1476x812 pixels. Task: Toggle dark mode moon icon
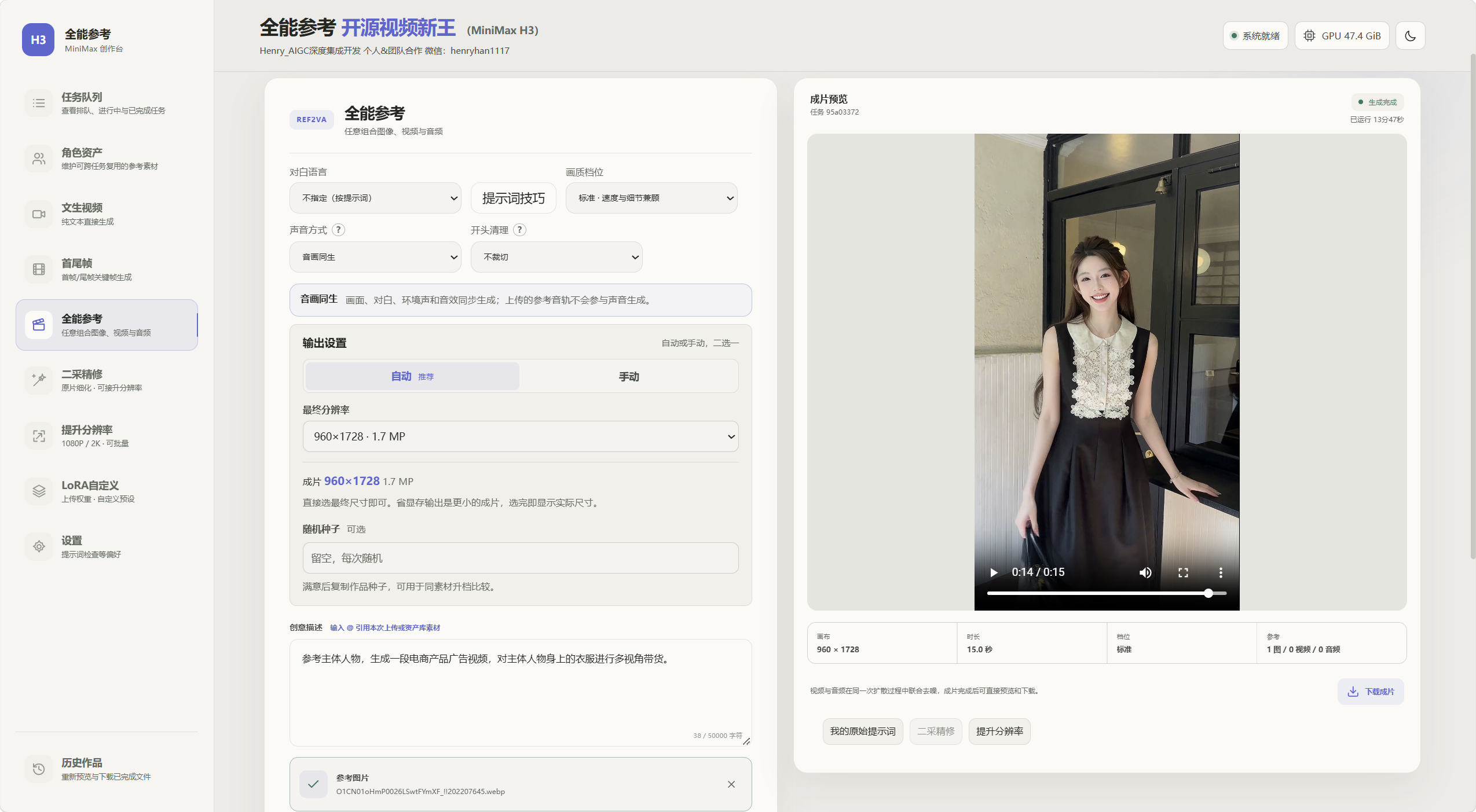1410,36
